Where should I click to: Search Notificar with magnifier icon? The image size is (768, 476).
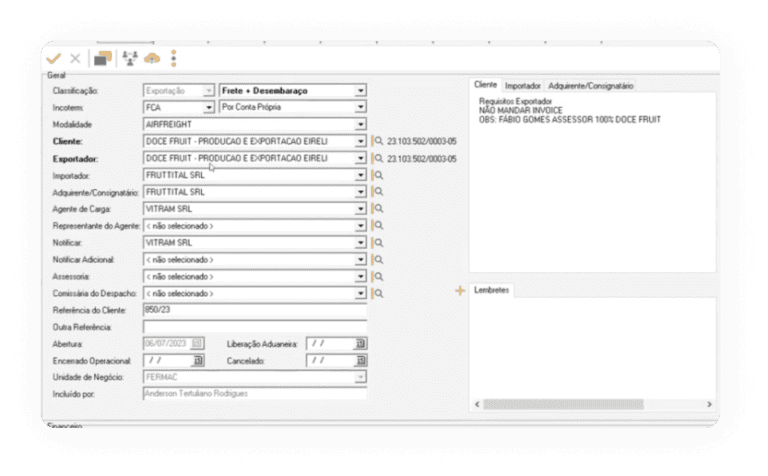[378, 243]
